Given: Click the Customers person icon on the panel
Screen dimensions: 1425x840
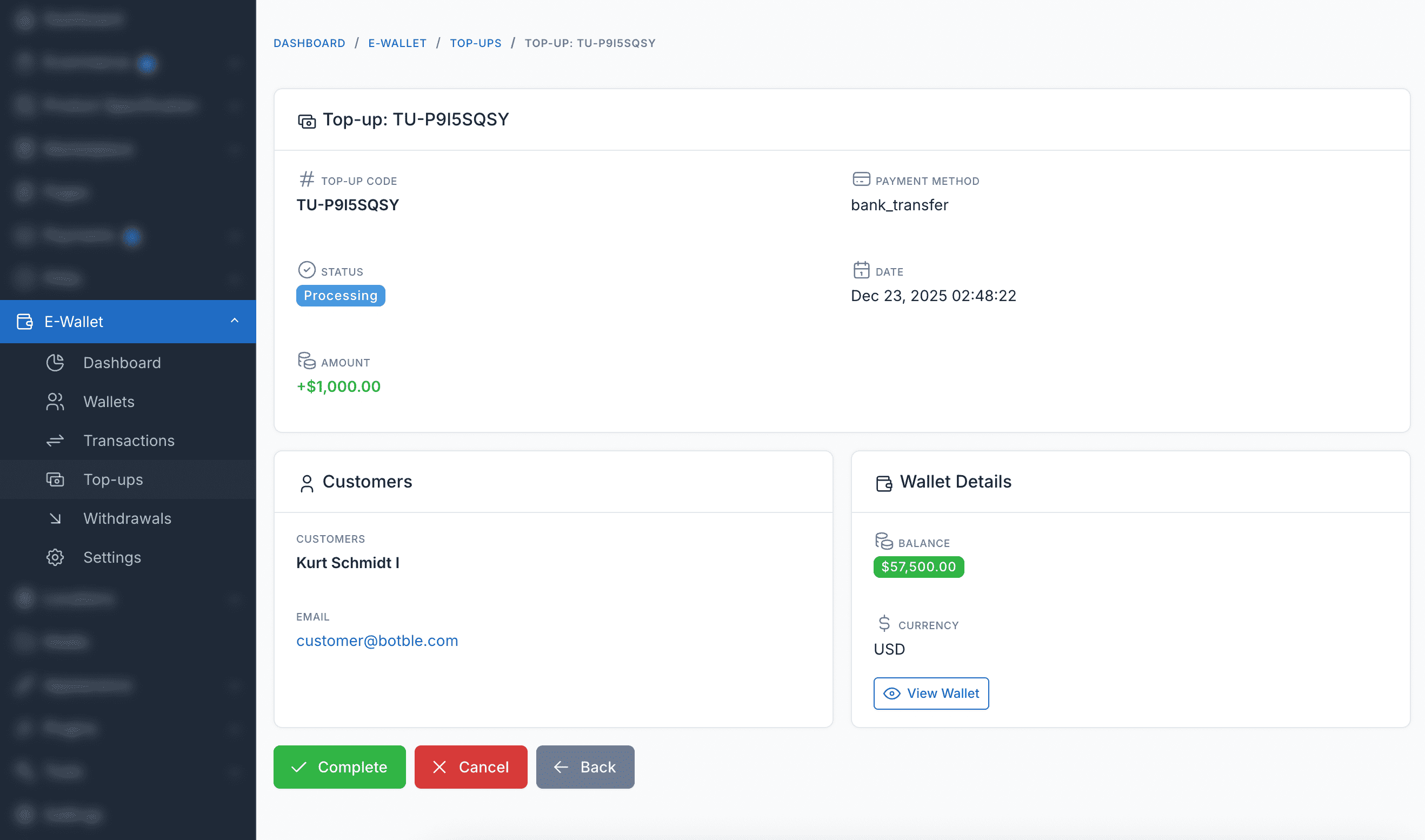Looking at the screenshot, I should 307,483.
